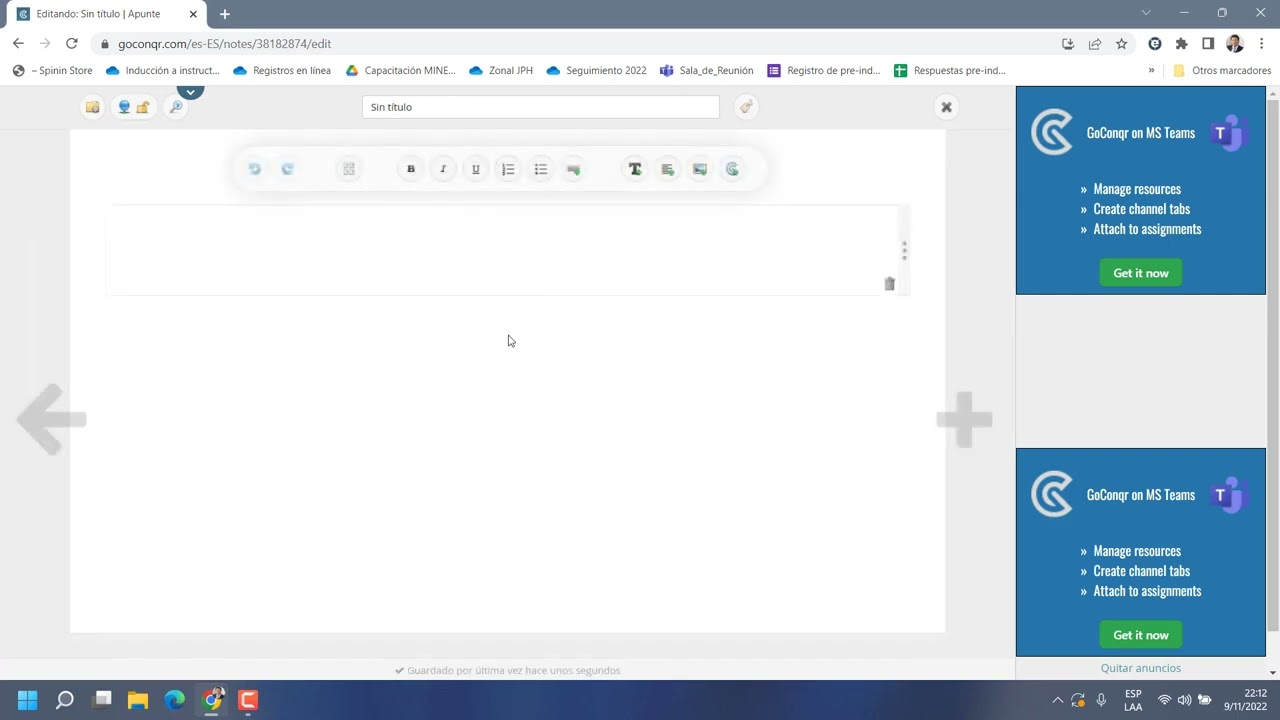
Task: Click the share page icon in the address bar
Action: coord(1095,44)
